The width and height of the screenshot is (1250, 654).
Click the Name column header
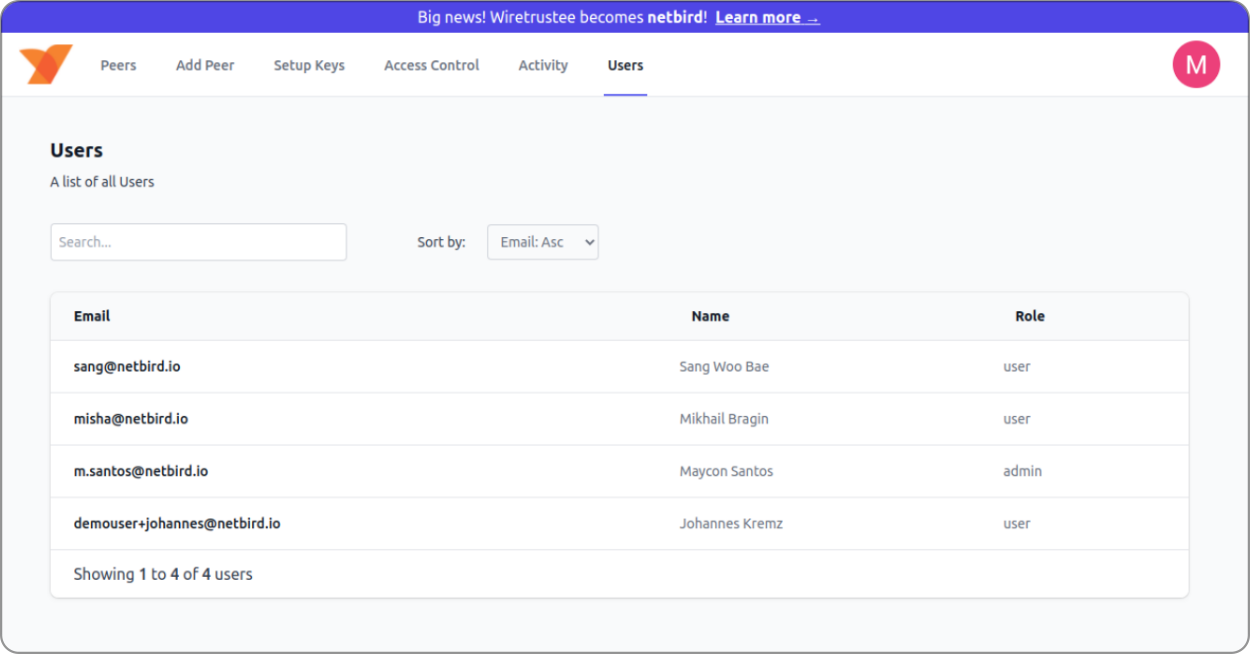[x=710, y=316]
